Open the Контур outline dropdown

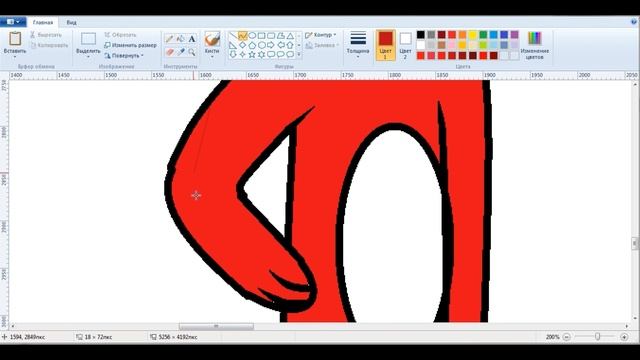point(321,35)
